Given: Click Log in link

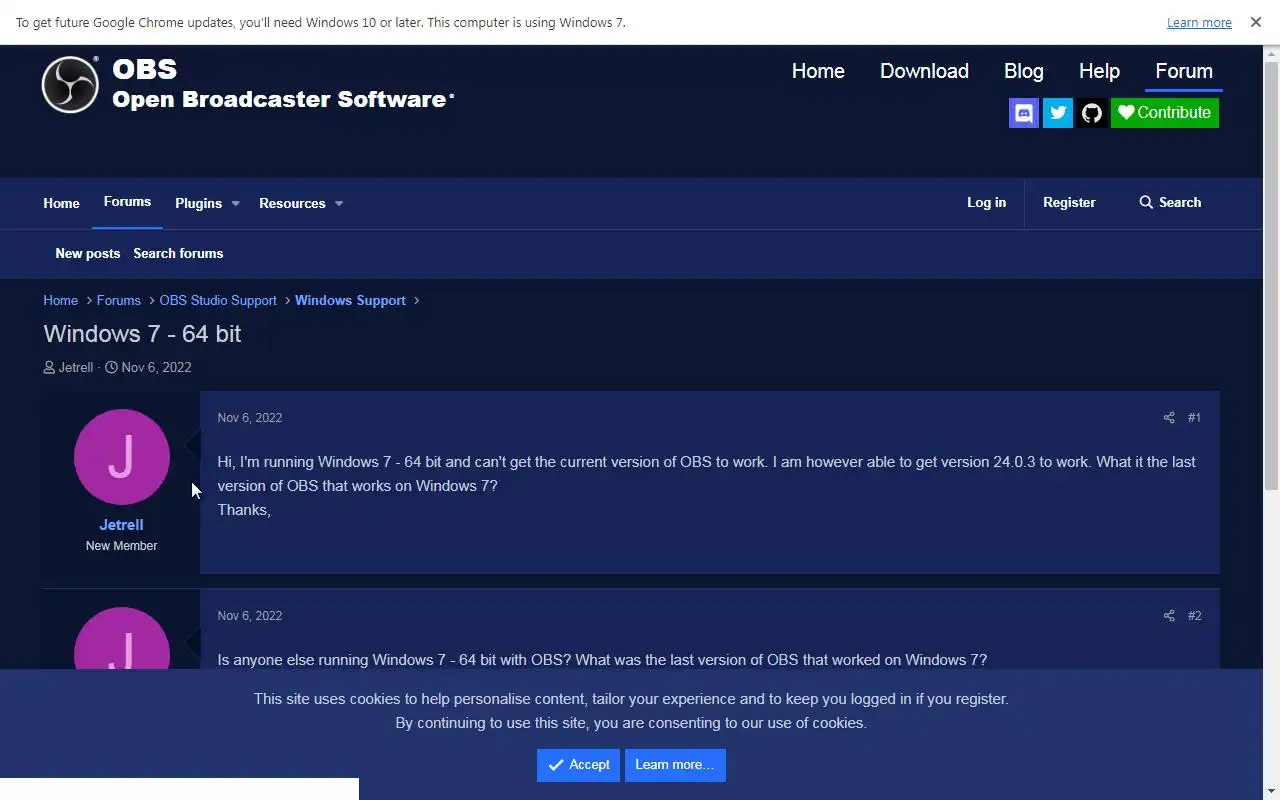Looking at the screenshot, I should point(986,202).
